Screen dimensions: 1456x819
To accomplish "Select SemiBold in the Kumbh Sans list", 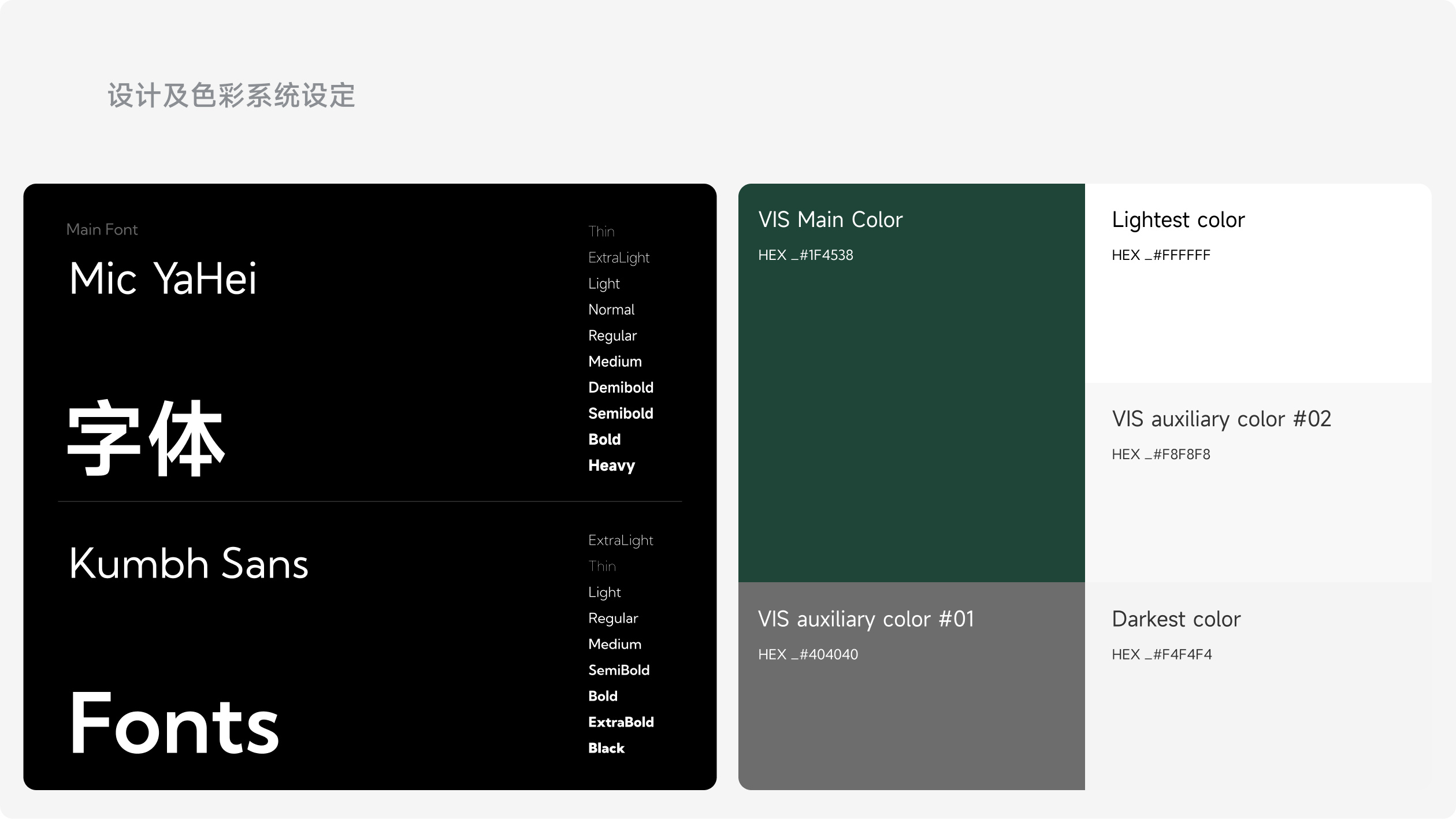I will click(619, 670).
